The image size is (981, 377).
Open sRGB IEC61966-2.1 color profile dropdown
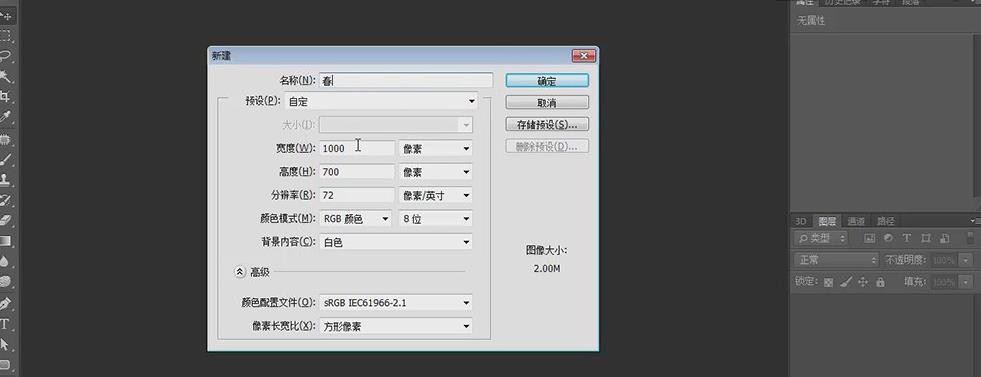tap(396, 303)
